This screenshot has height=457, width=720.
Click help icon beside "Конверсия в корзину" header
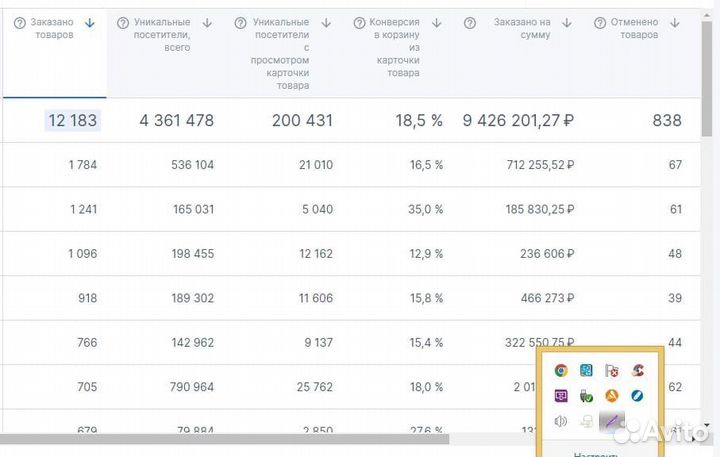tap(358, 23)
